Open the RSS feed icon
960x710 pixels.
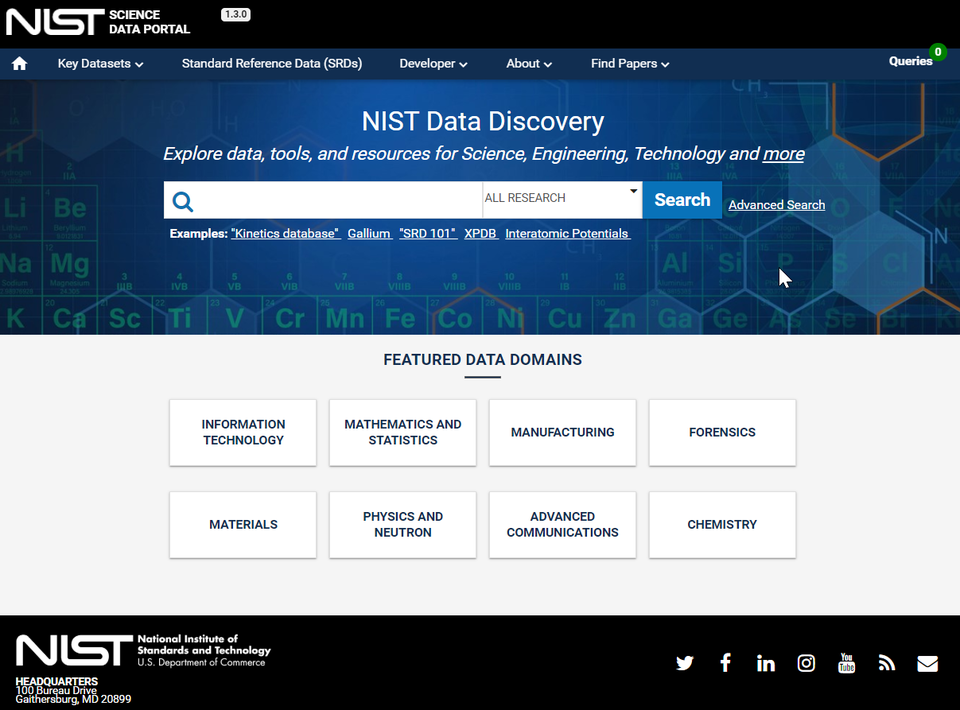click(x=887, y=663)
